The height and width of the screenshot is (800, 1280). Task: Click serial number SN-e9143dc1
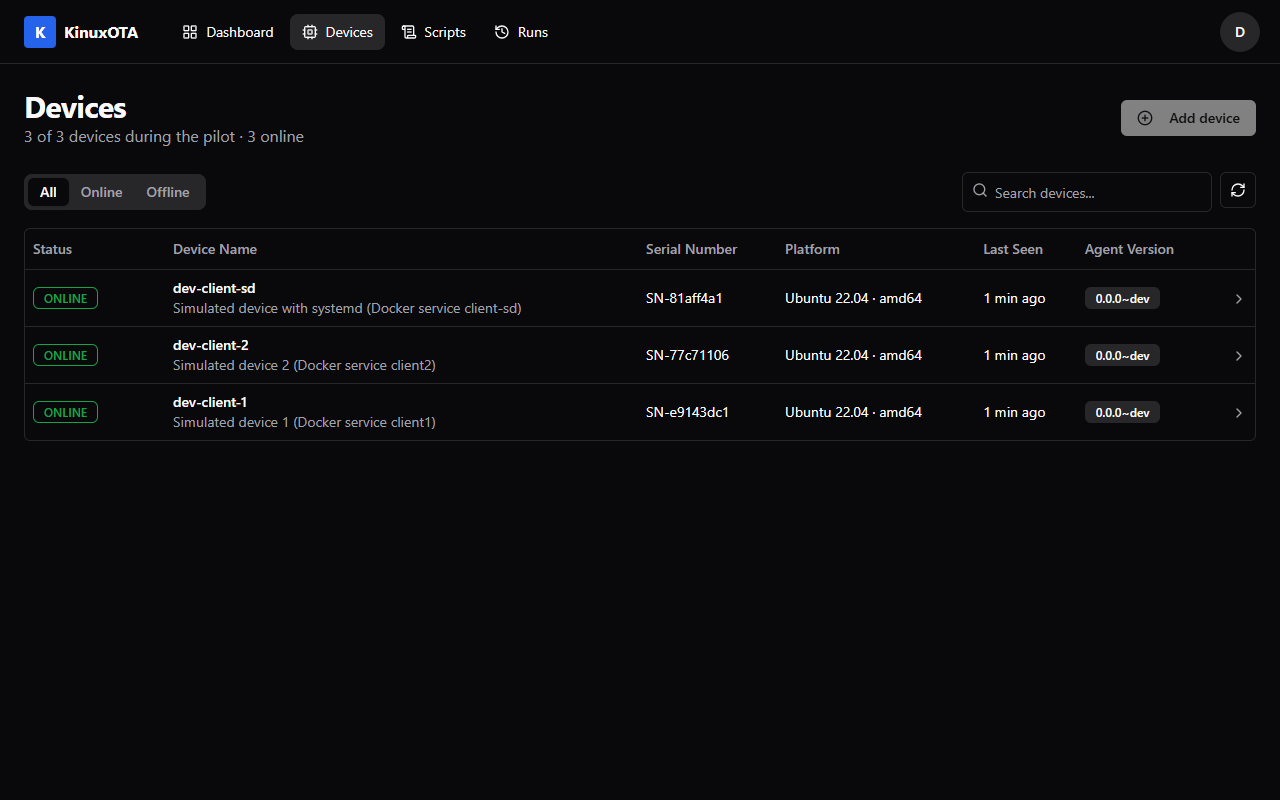[687, 412]
